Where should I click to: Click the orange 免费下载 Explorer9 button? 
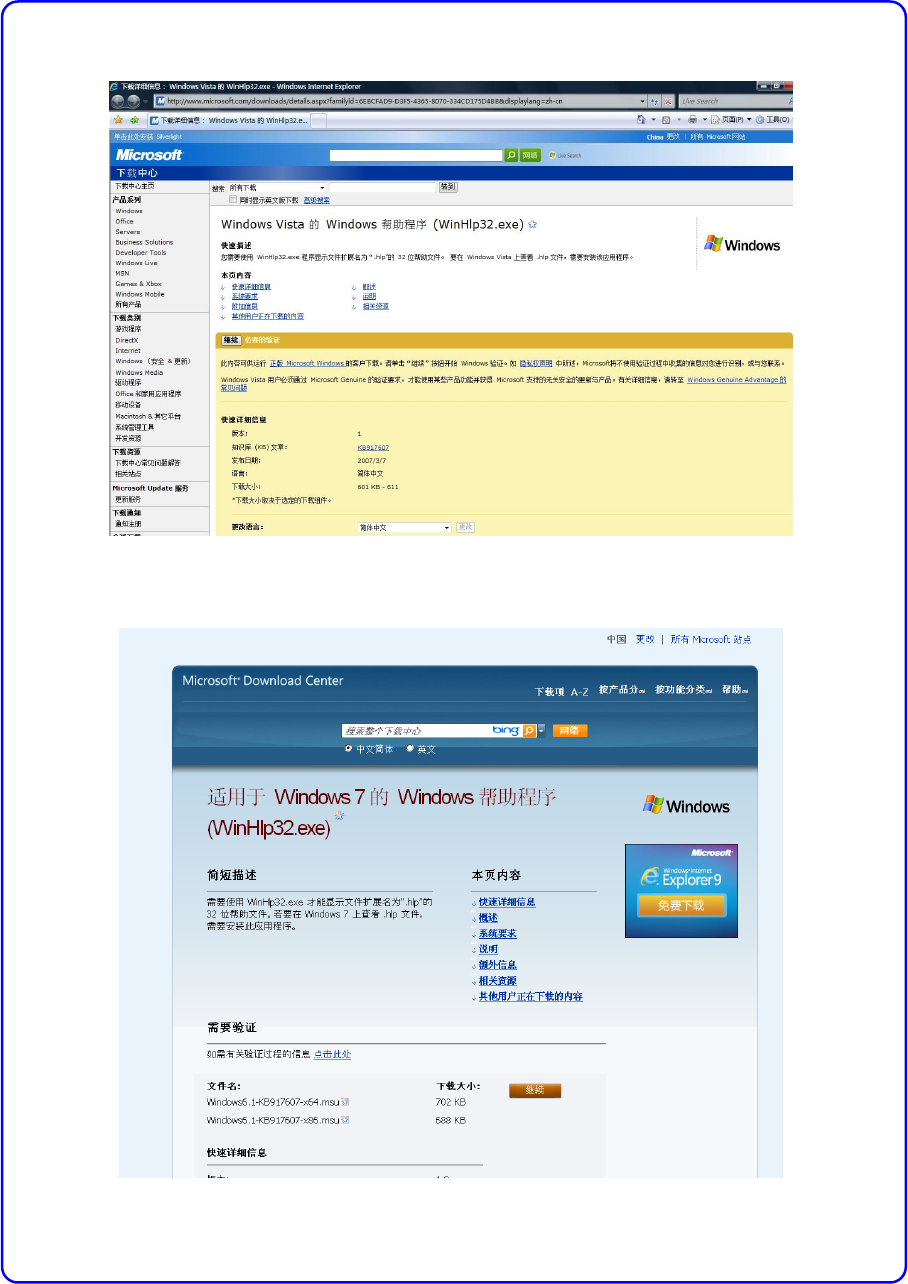click(680, 905)
